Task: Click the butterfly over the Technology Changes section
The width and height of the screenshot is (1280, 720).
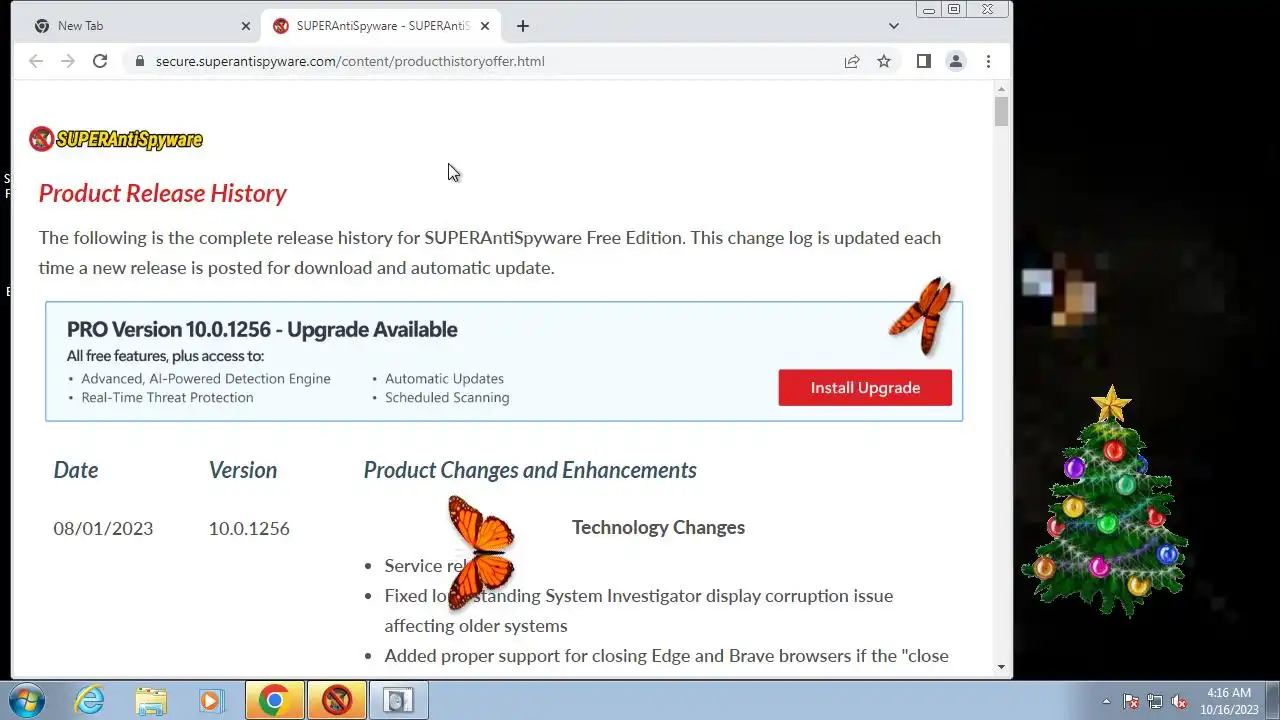Action: pyautogui.click(x=481, y=551)
